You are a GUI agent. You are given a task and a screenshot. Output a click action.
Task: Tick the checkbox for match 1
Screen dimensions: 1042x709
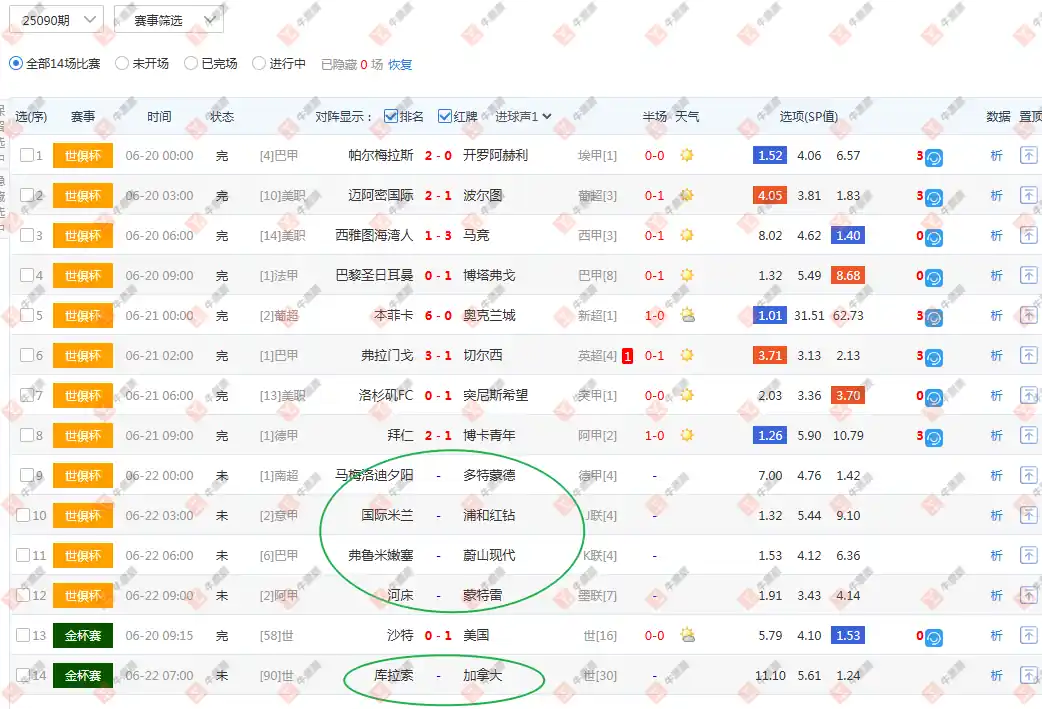27,155
